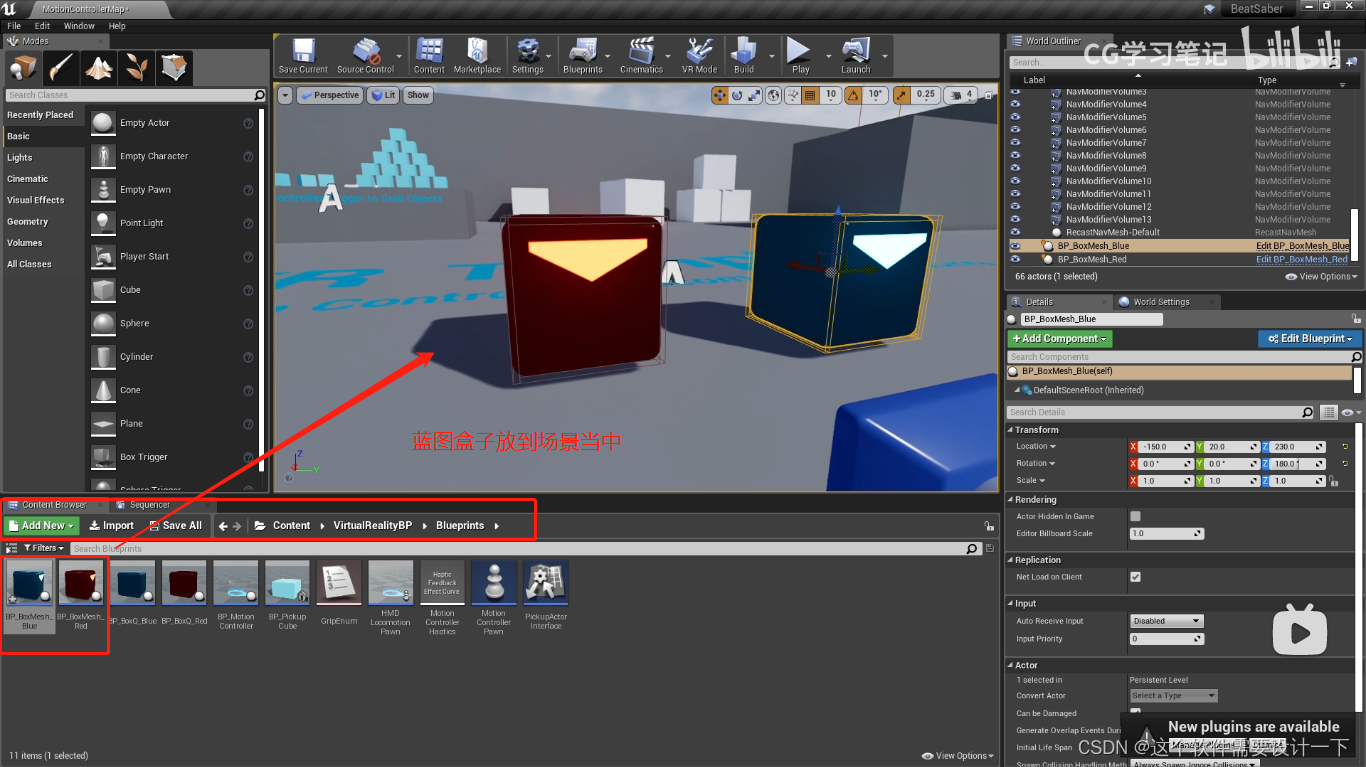Click the Blueprints toolbar icon

click(583, 55)
